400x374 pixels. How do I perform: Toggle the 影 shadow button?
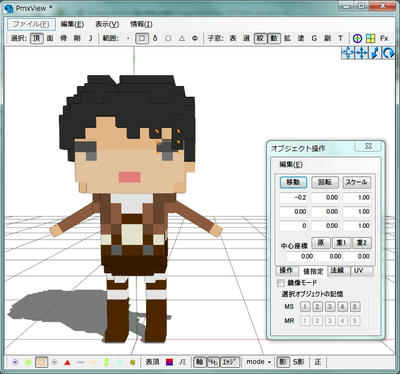[282, 362]
